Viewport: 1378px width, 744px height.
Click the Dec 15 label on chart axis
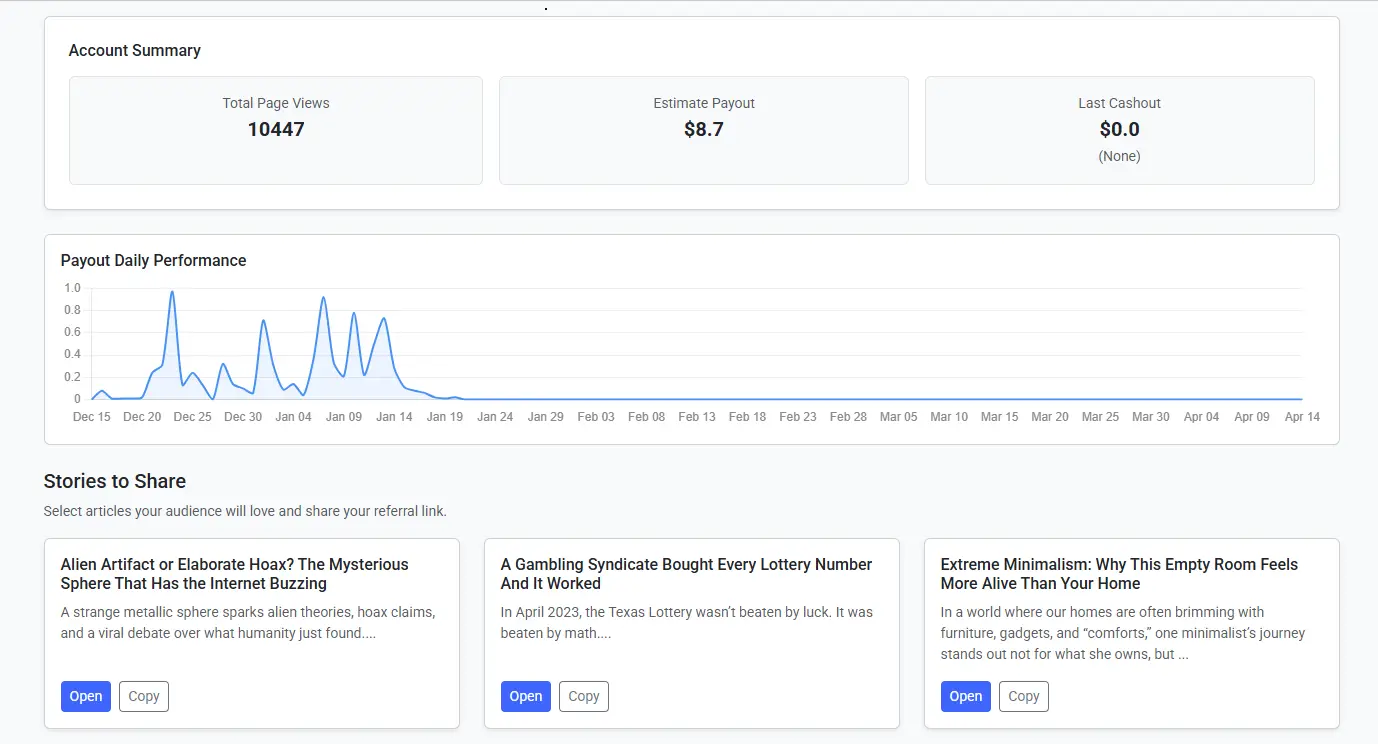point(92,417)
